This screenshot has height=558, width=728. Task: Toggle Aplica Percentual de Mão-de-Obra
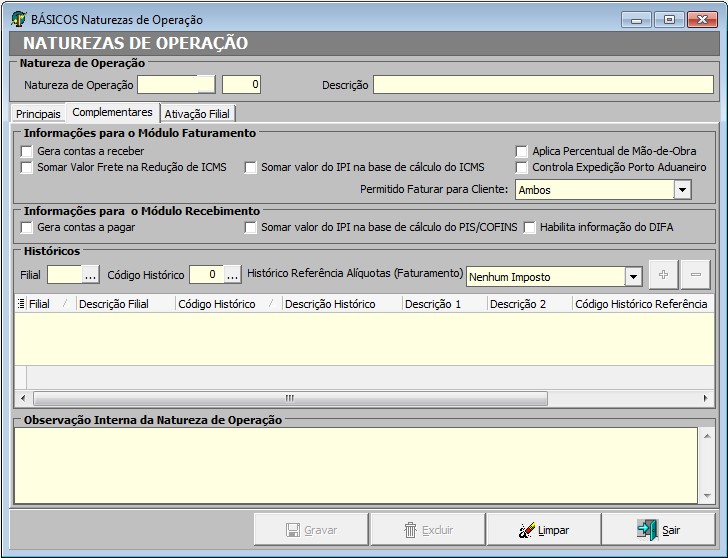pos(522,151)
